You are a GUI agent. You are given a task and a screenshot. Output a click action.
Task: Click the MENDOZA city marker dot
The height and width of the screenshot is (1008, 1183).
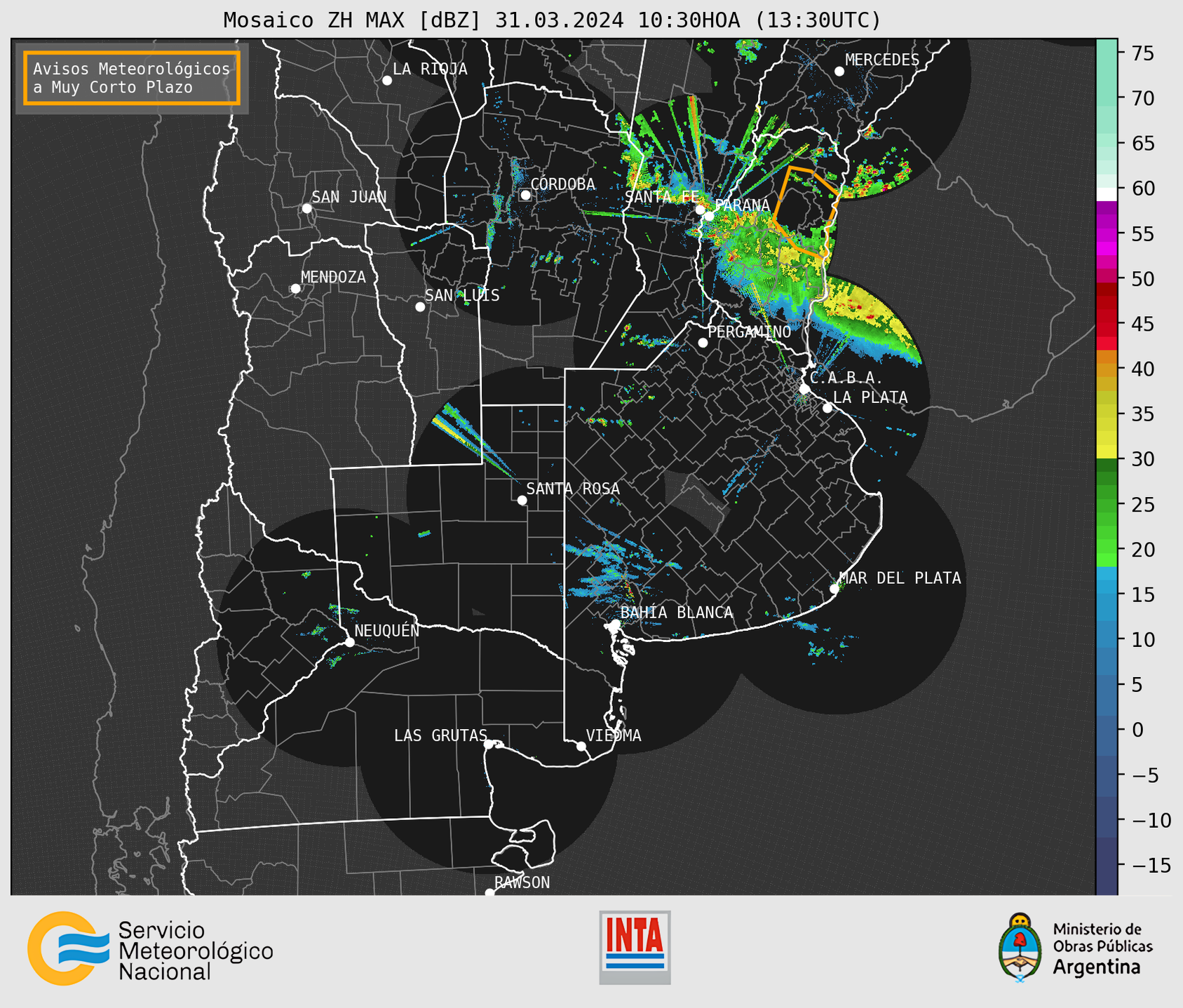coord(295,289)
